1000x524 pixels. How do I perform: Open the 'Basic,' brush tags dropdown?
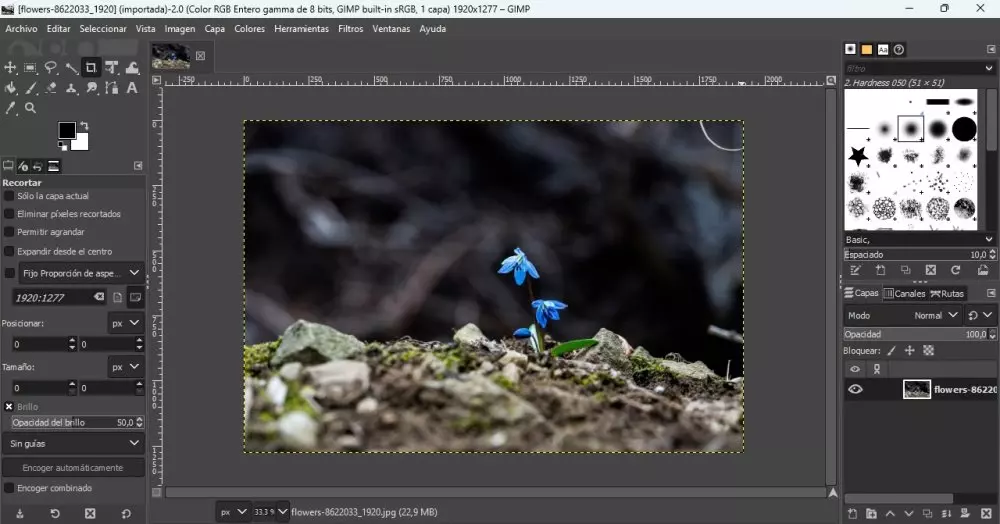click(989, 240)
